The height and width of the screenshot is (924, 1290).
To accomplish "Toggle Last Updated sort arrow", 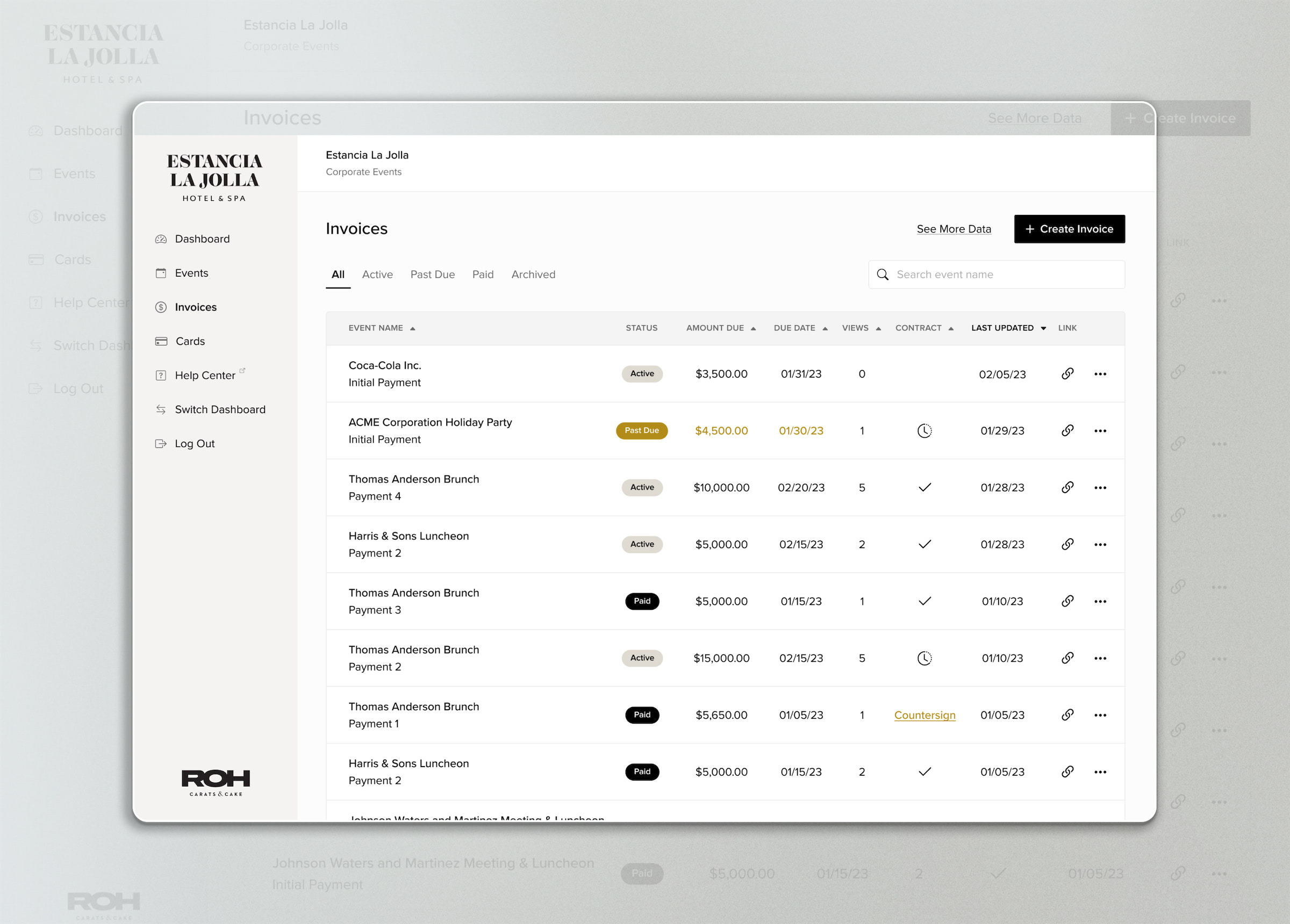I will tap(1043, 329).
